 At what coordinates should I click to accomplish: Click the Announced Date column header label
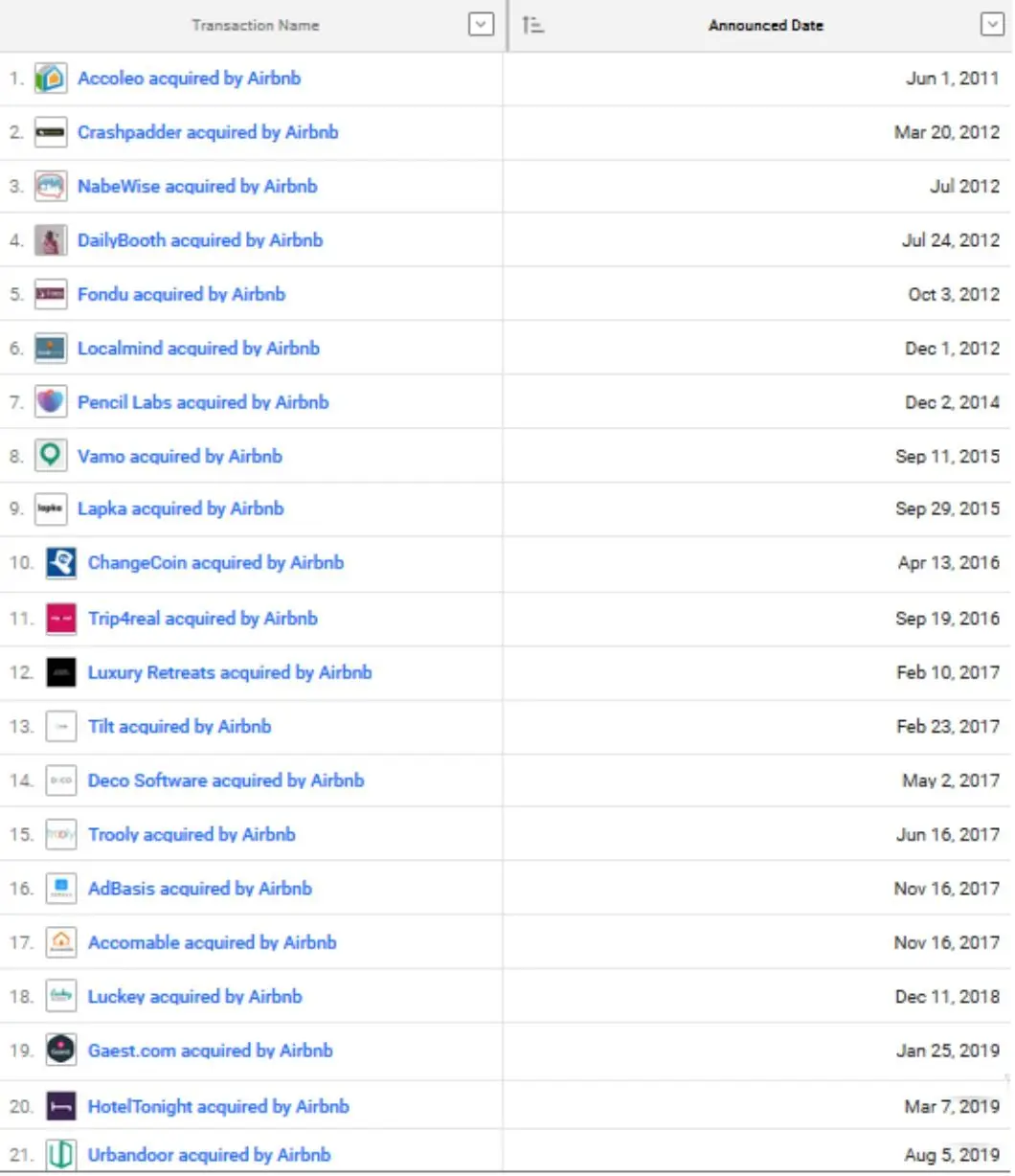766,25
